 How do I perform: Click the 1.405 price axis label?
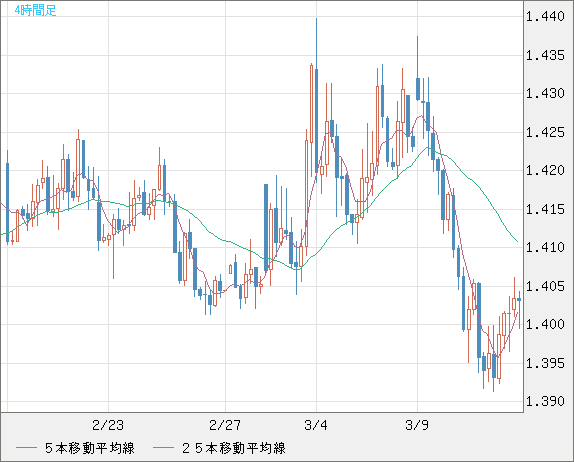545,286
